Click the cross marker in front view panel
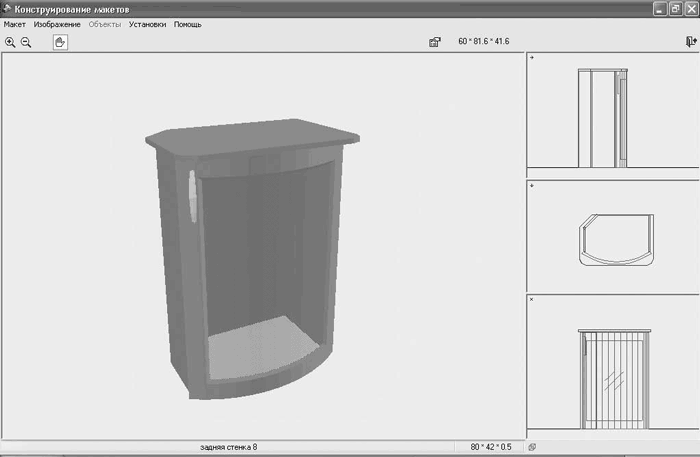 click(532, 299)
